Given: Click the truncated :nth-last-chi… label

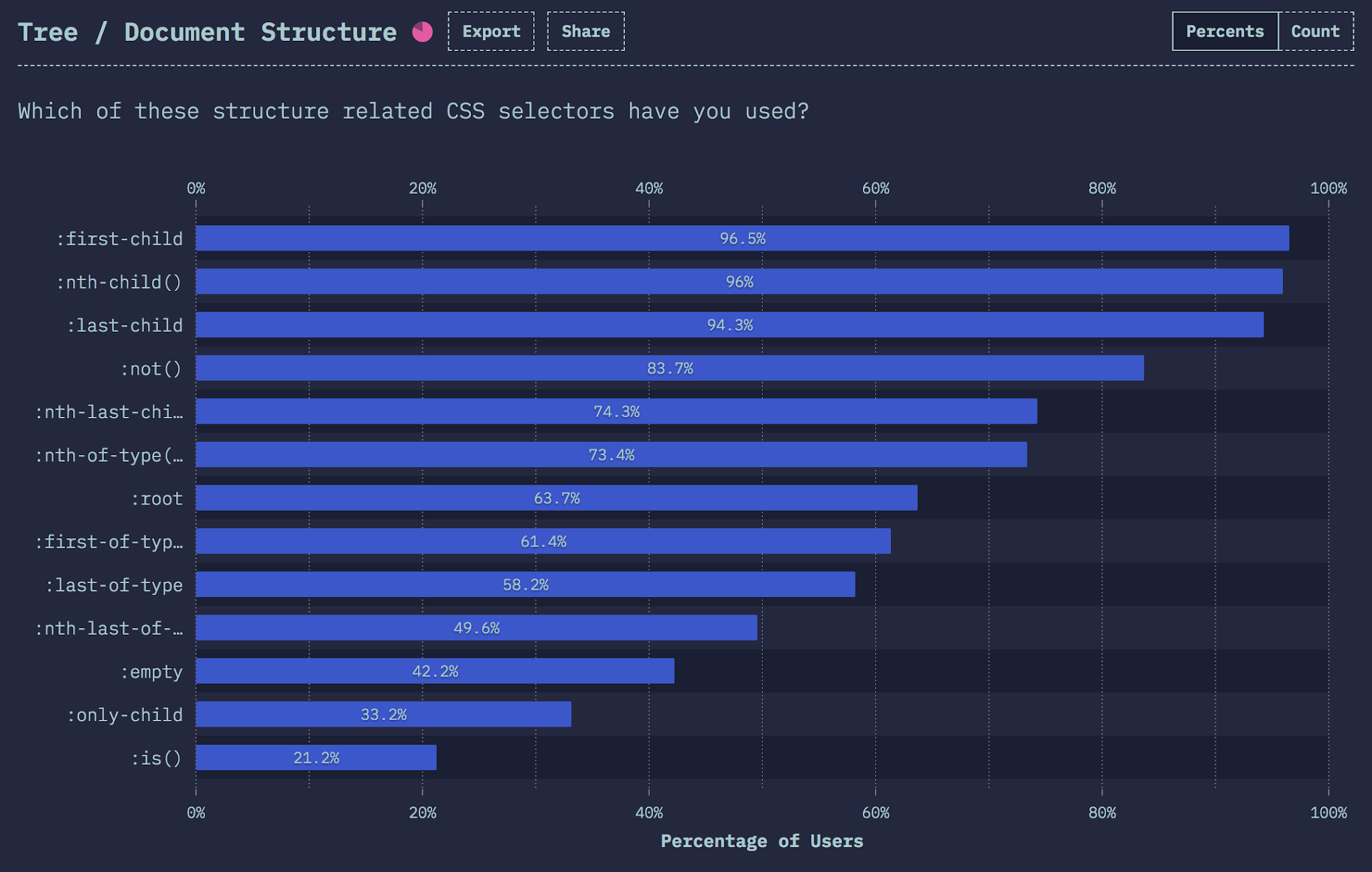Looking at the screenshot, I should [109, 412].
